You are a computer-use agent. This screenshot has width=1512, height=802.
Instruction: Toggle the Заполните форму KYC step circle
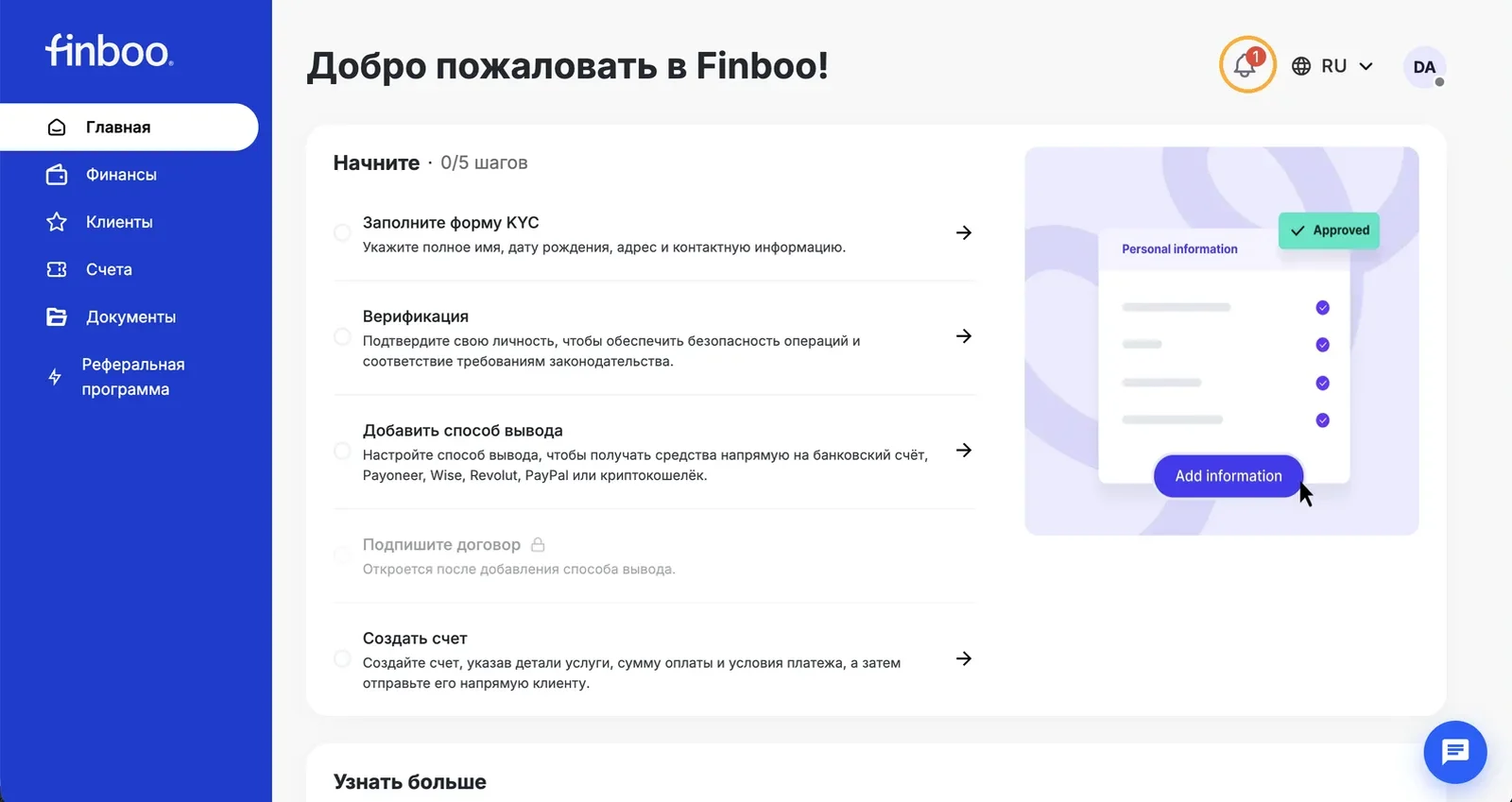342,232
